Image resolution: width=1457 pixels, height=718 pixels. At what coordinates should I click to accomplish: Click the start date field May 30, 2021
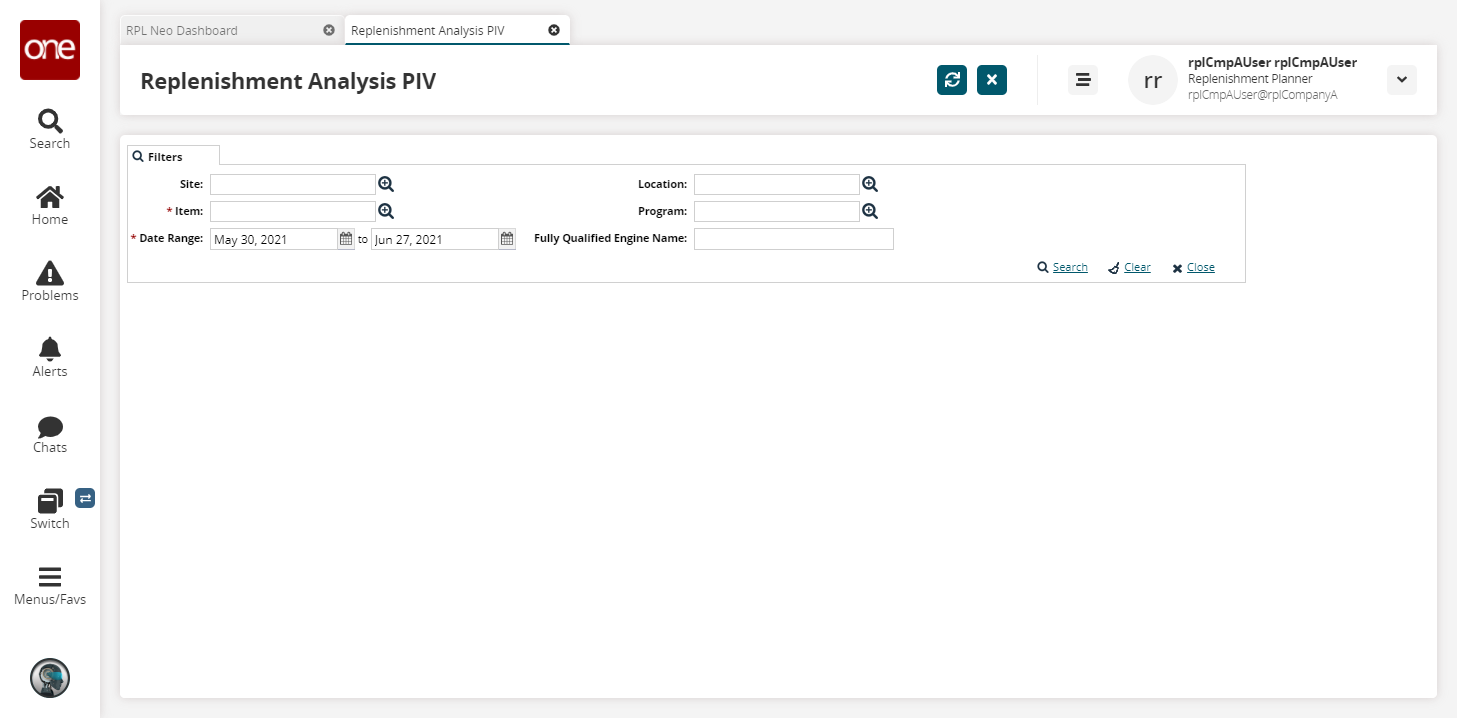274,239
